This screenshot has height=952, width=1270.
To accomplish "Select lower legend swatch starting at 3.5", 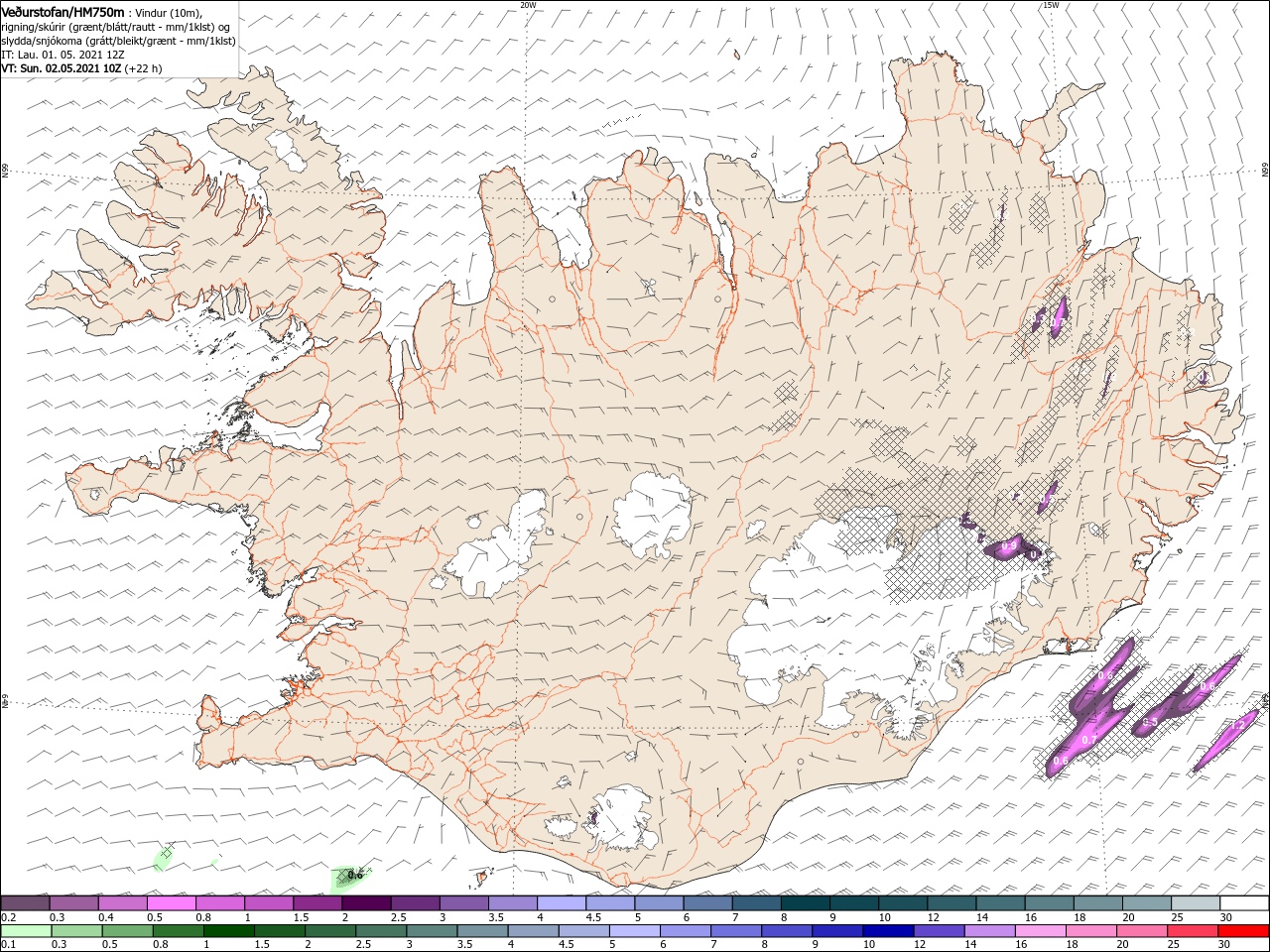I will click(x=482, y=931).
